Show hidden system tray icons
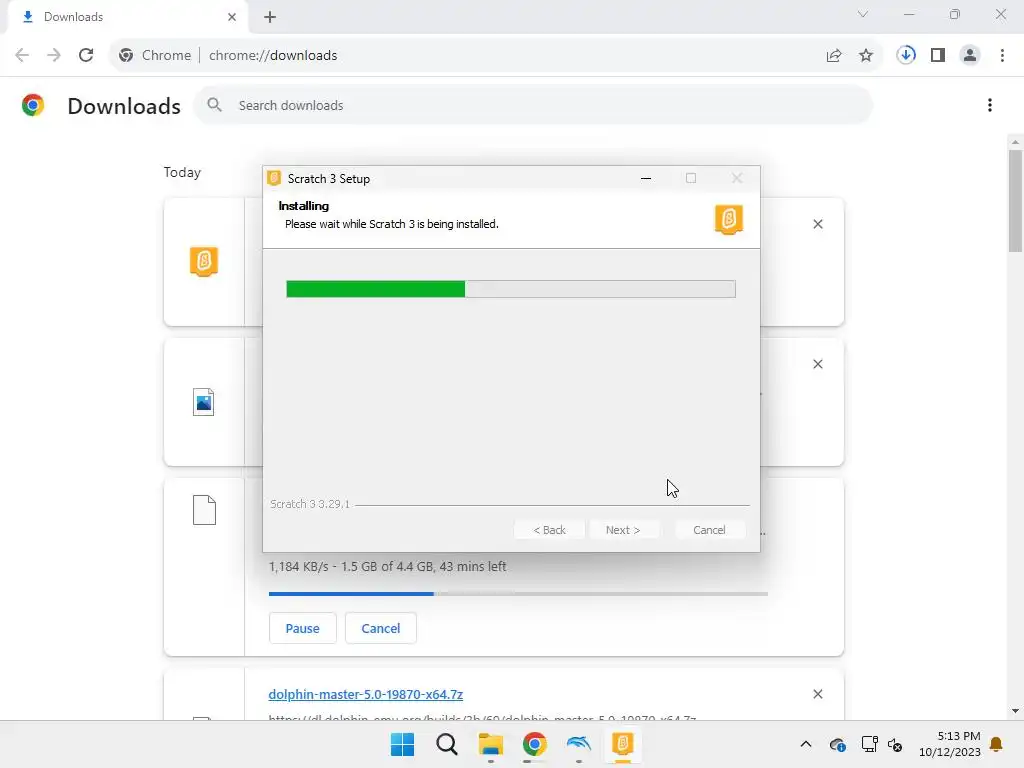 pyautogui.click(x=806, y=744)
